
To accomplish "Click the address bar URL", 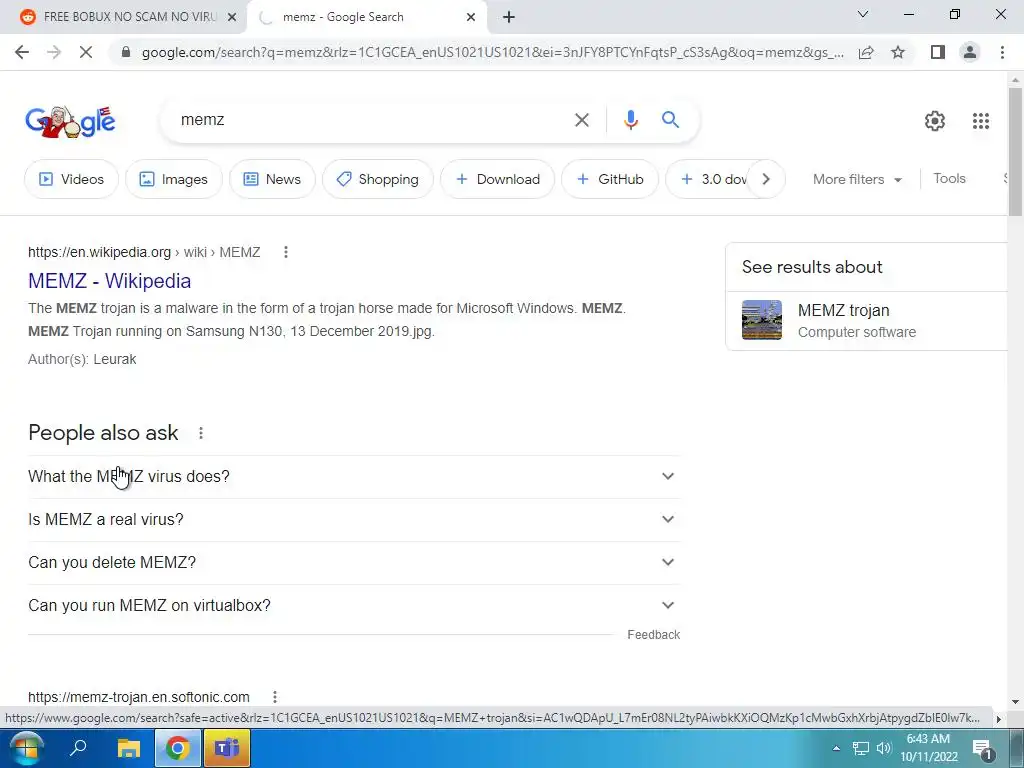I will point(492,52).
